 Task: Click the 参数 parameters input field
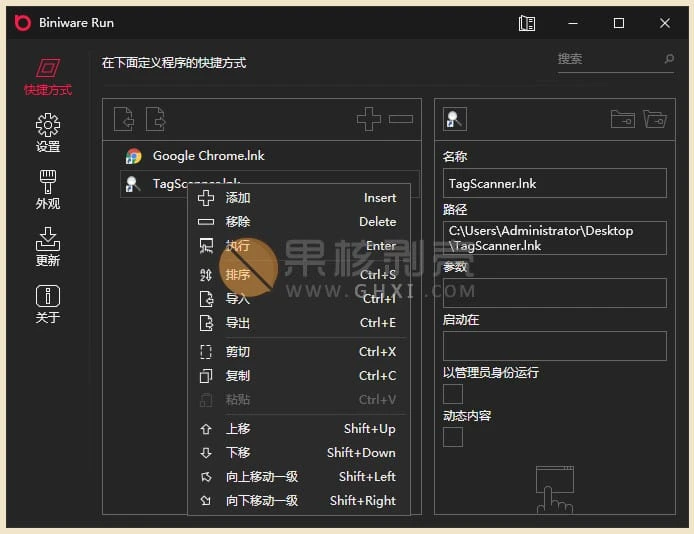555,293
